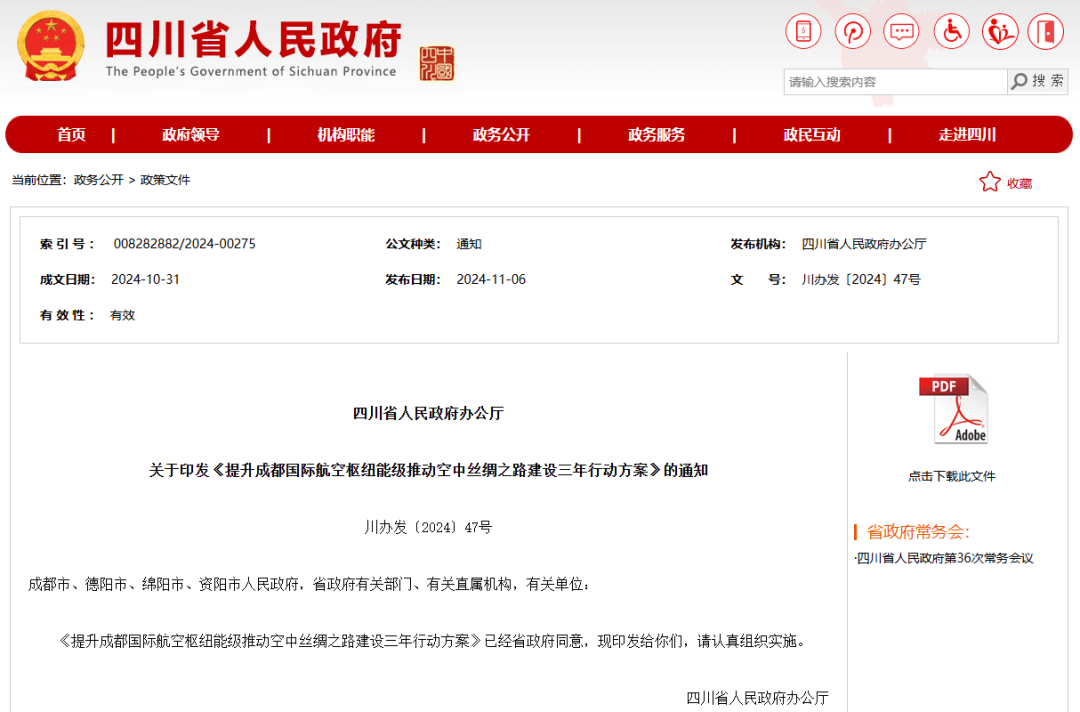
Task: Open the 机构职能 section menu
Action: coord(346,133)
